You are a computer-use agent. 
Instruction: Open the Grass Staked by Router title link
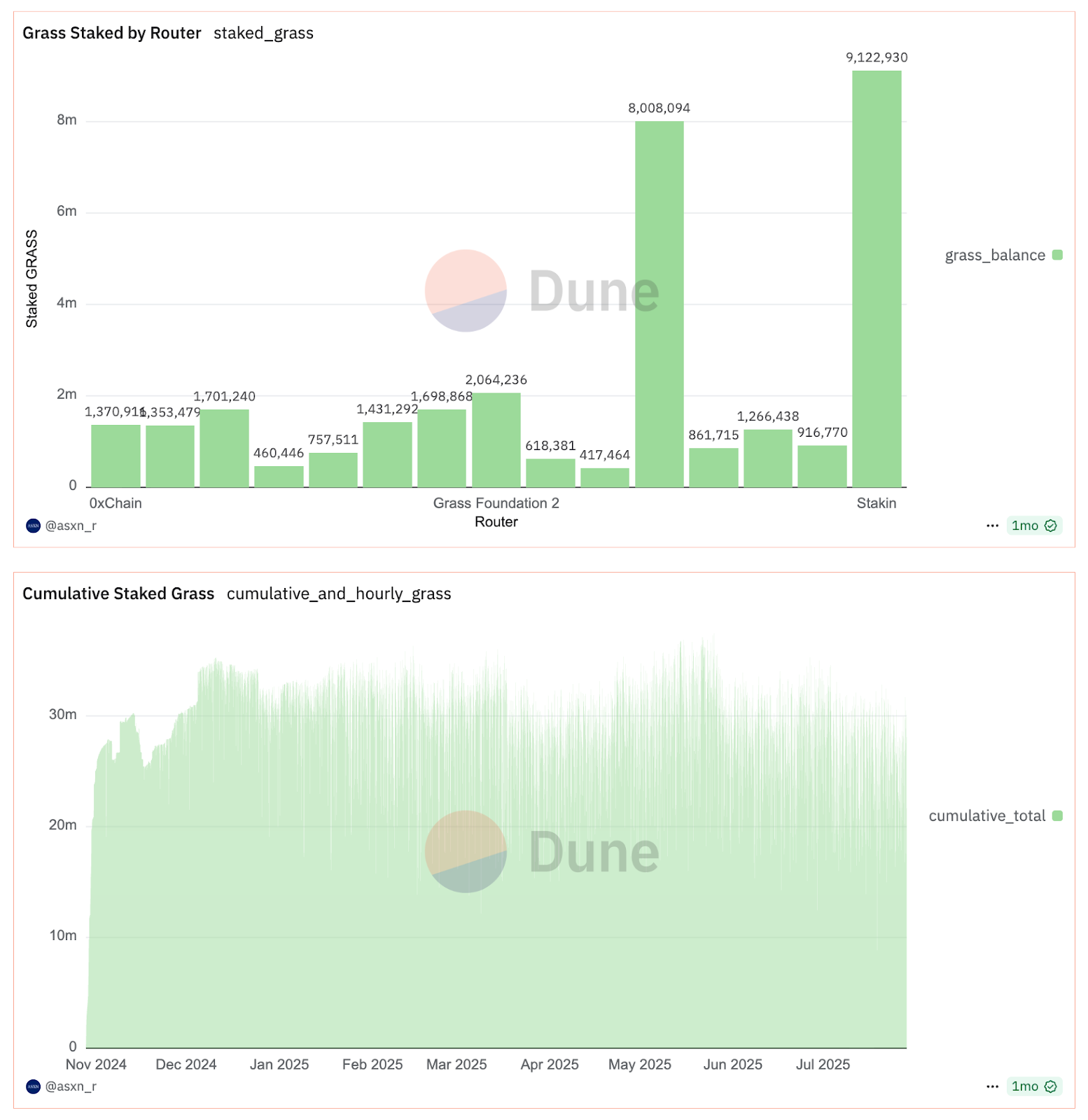[111, 33]
